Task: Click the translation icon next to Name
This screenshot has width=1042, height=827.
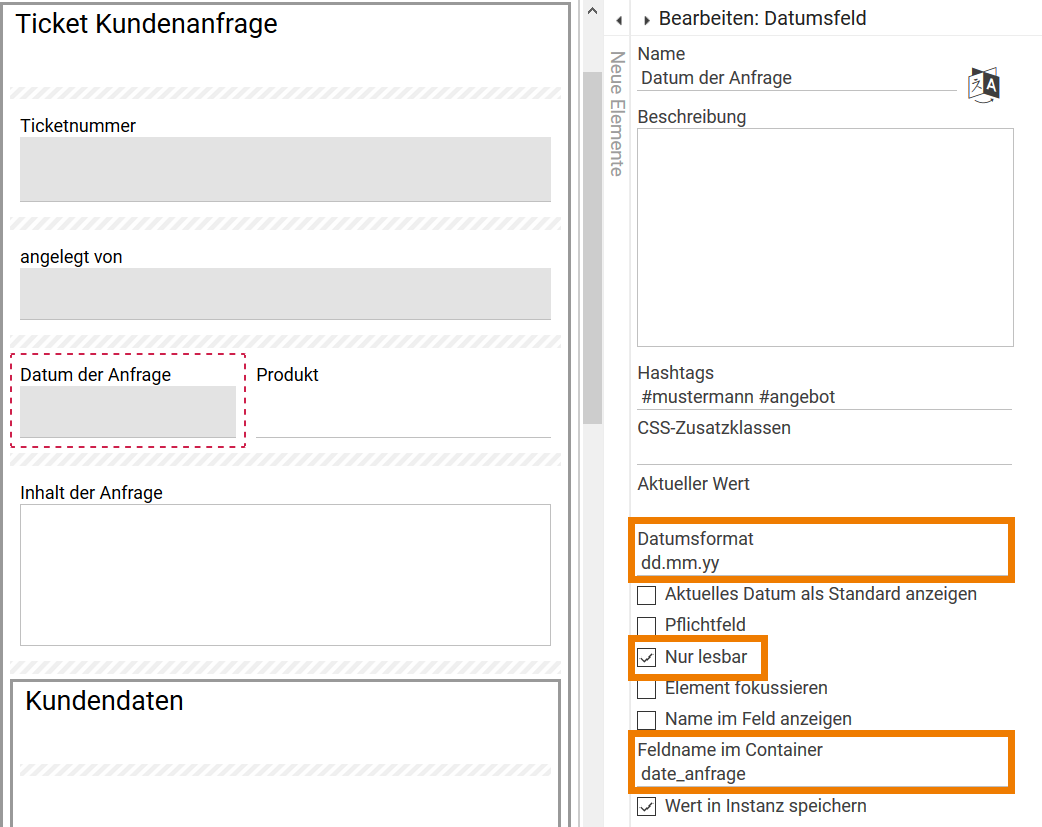Action: click(x=982, y=84)
